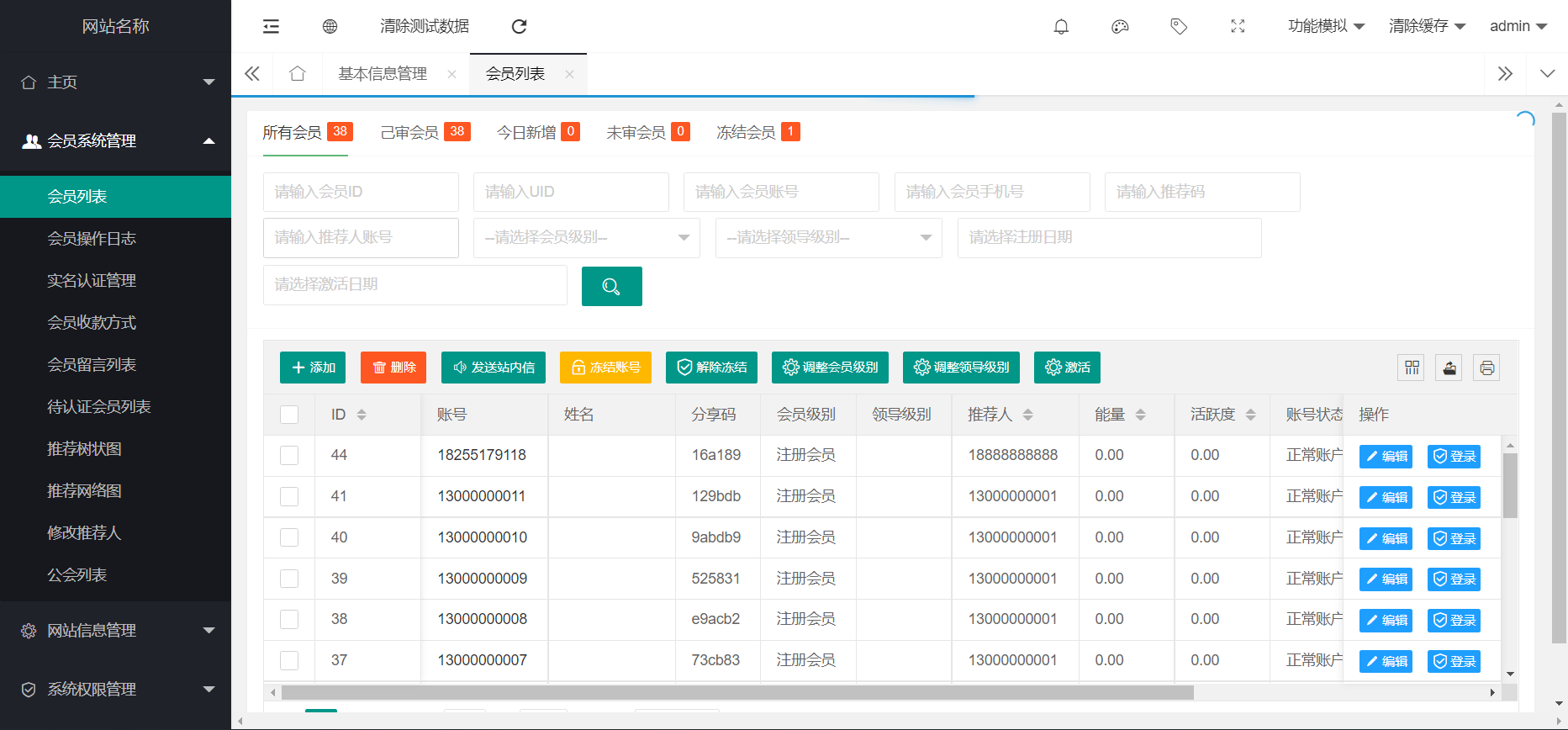Check the row checkbox for ID 44
1568x730 pixels.
point(289,455)
